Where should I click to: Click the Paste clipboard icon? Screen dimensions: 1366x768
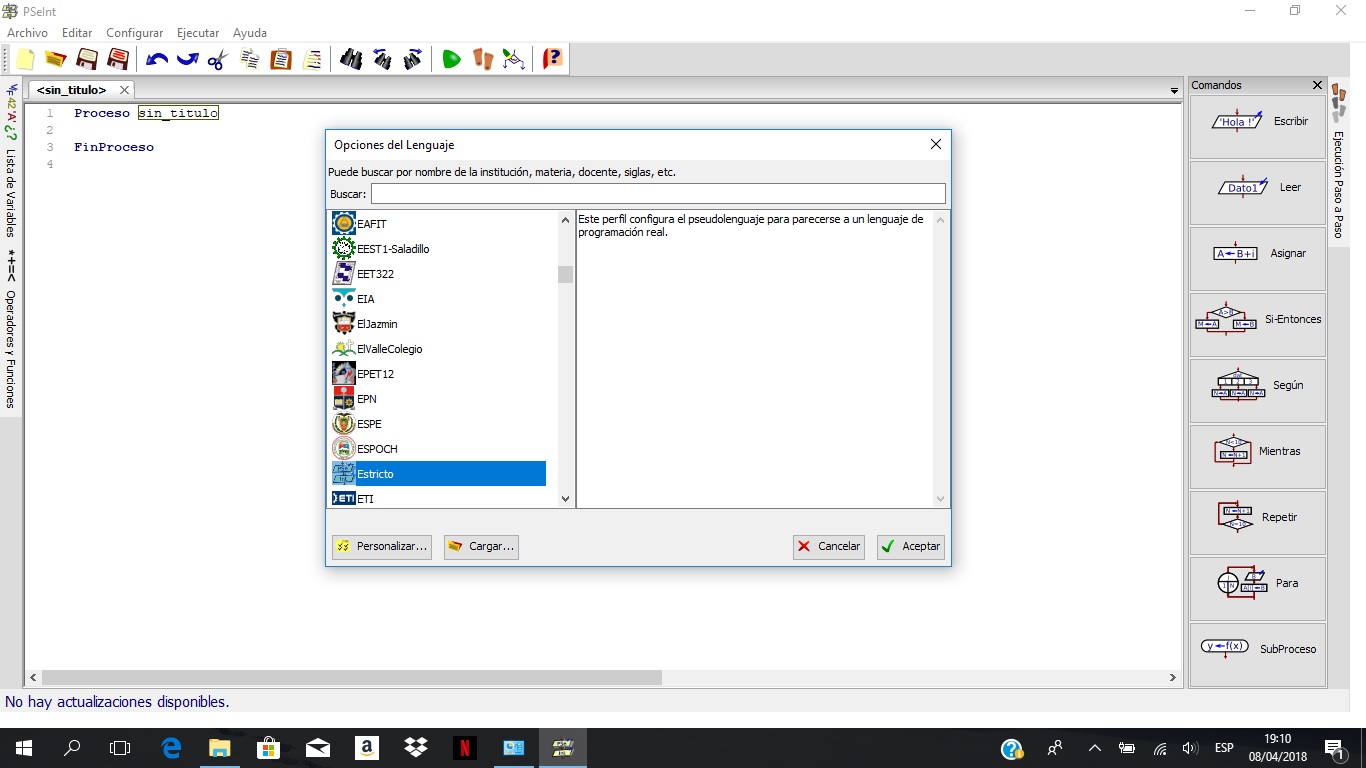point(281,59)
